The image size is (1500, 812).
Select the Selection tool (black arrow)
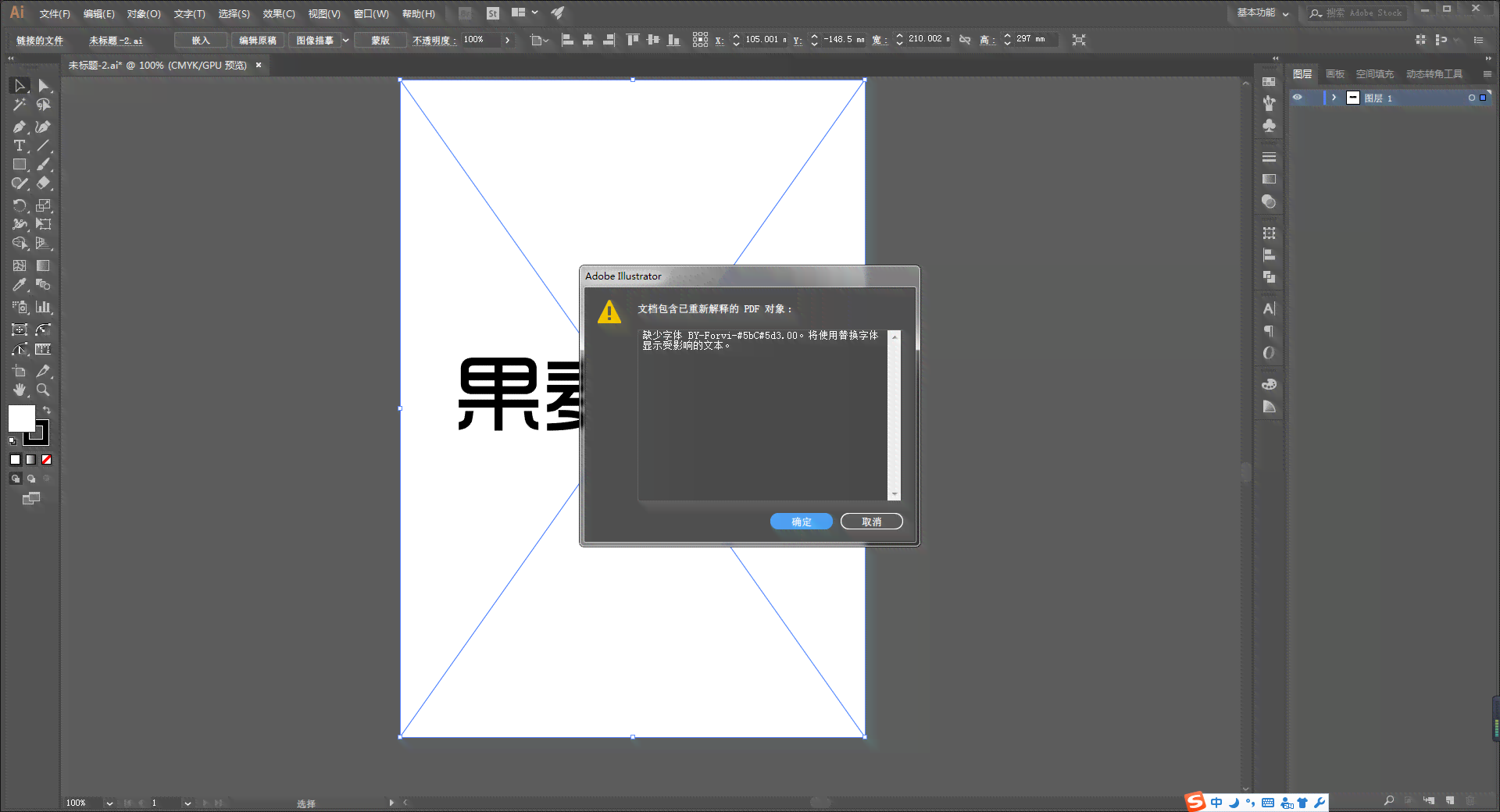click(20, 86)
